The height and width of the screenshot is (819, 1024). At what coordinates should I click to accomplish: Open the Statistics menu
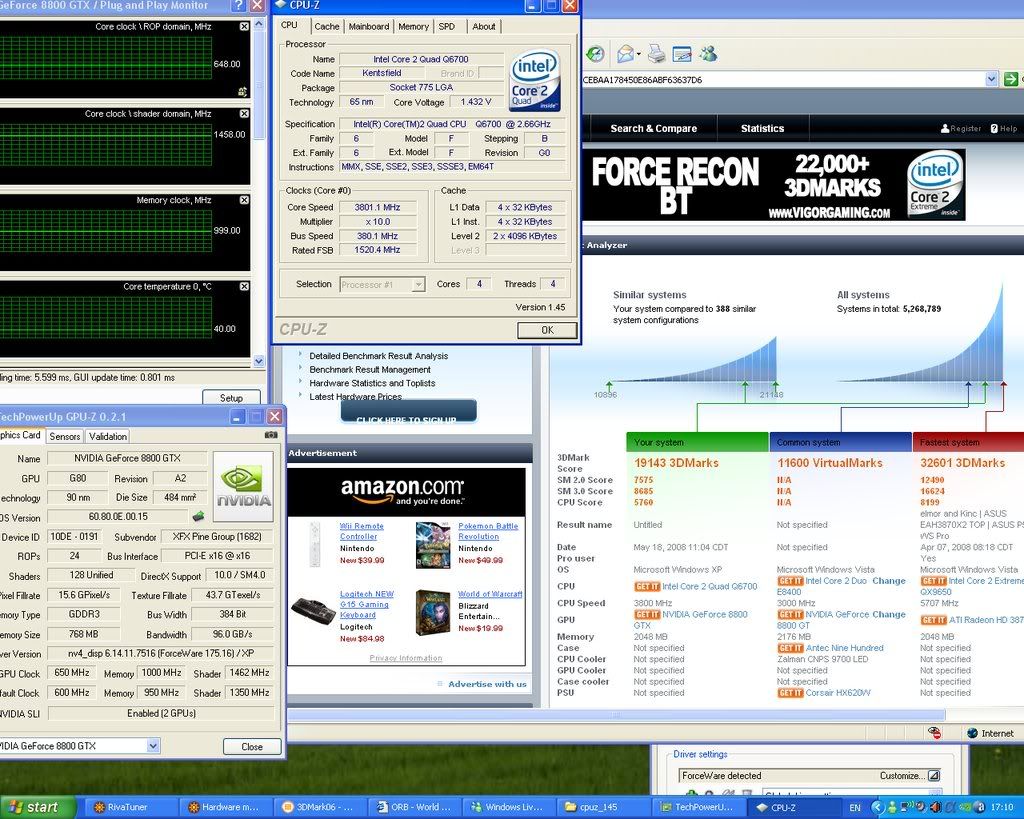click(x=762, y=129)
